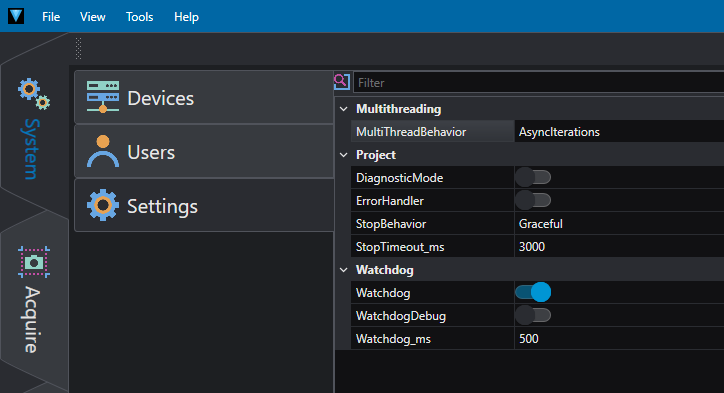Open the Tools menu

(x=139, y=17)
